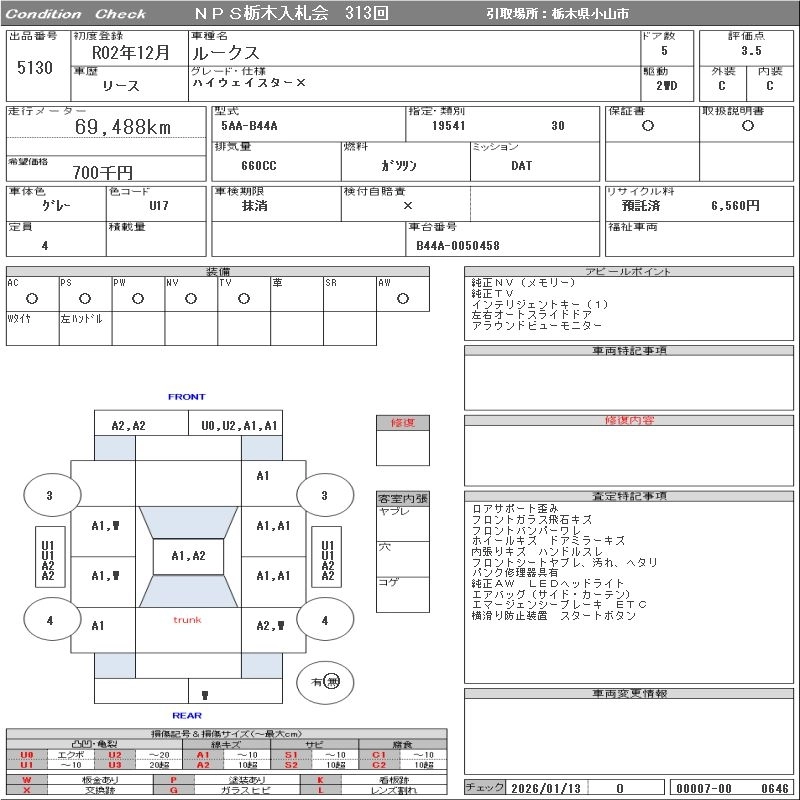
Task: Click the color code U17
Action: coord(159,206)
